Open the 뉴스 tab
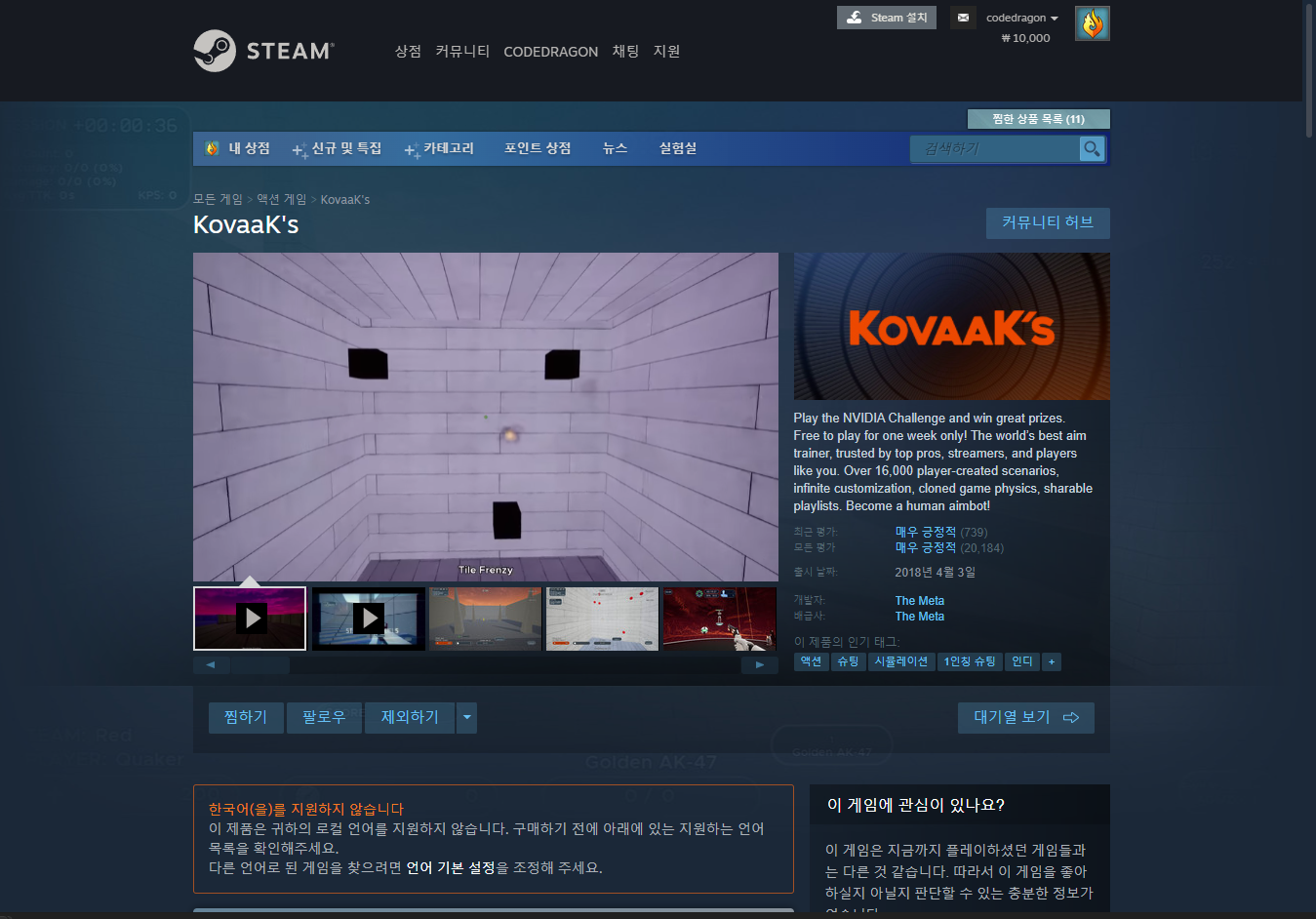This screenshot has height=919, width=1316. 615,148
